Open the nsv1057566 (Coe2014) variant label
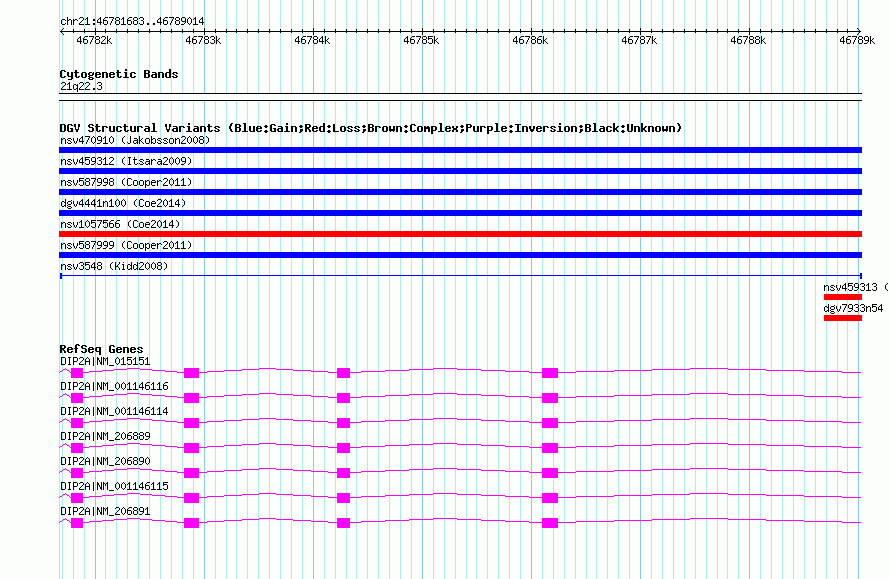 point(120,224)
